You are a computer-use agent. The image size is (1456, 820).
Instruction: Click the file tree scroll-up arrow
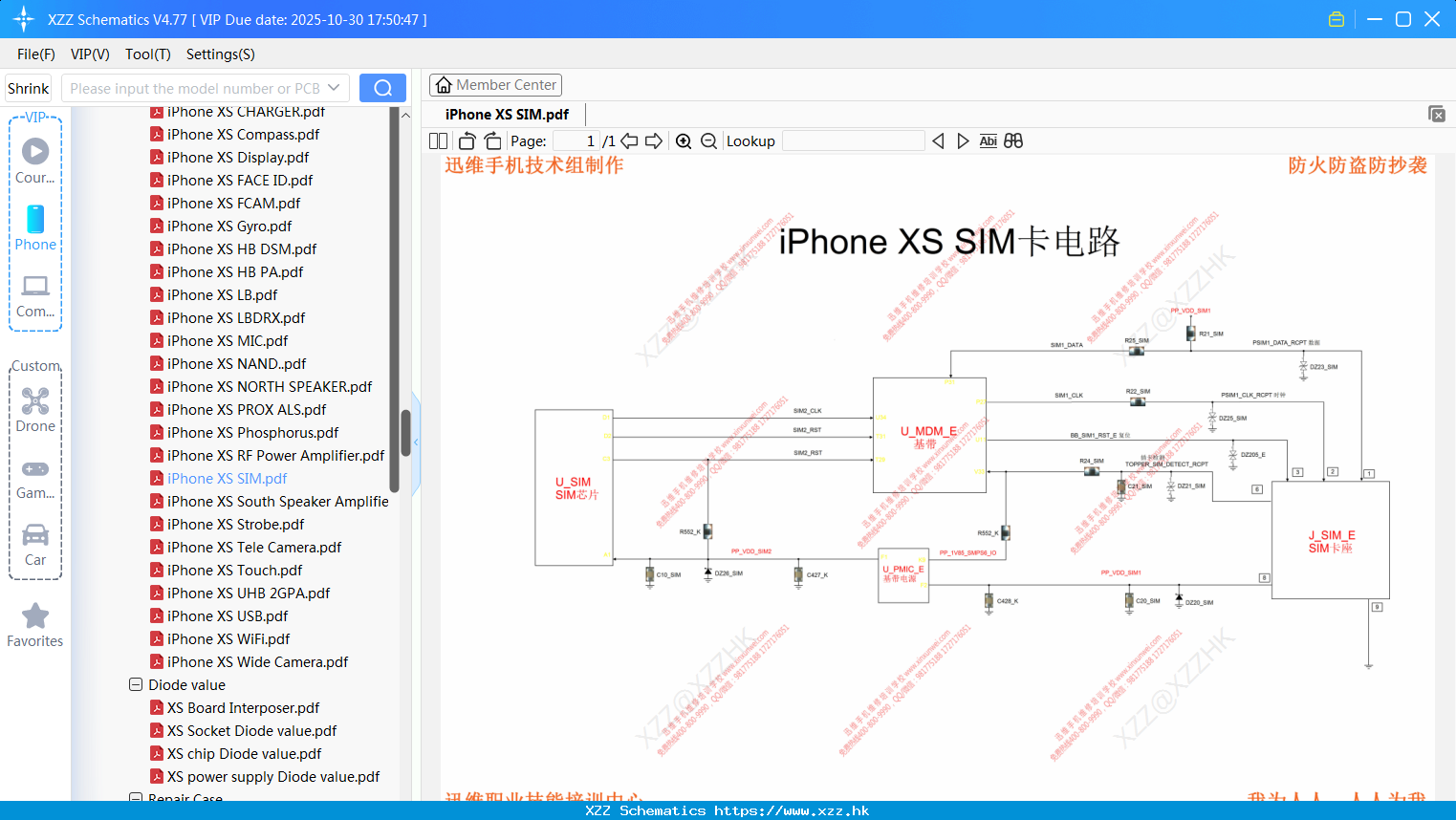pyautogui.click(x=405, y=115)
